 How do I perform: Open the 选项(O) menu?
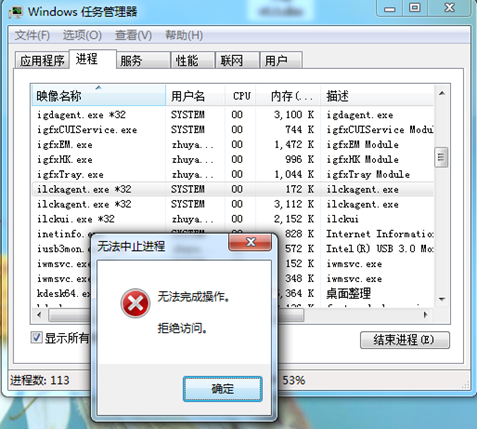point(82,35)
